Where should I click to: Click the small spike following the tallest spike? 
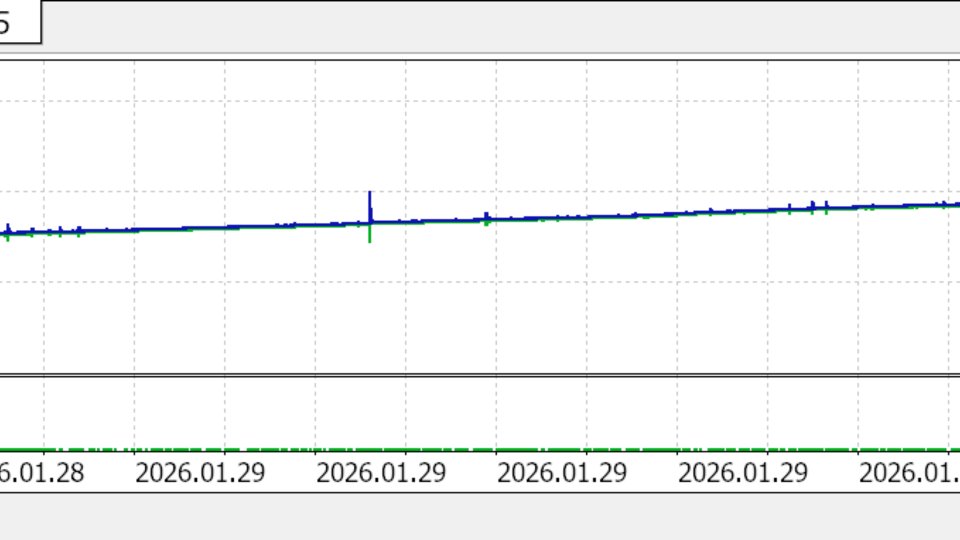click(487, 219)
